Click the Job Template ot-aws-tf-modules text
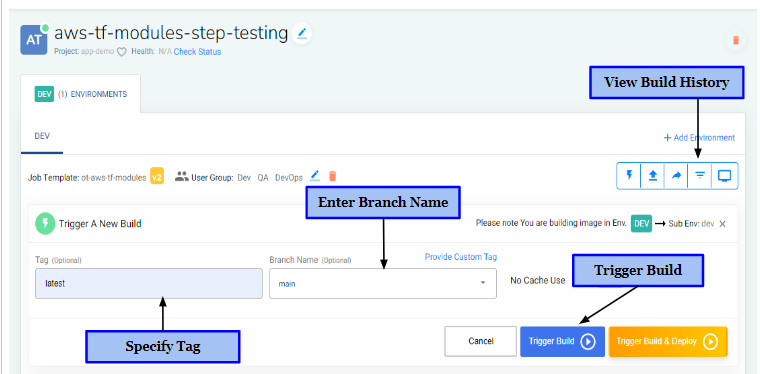The image size is (760, 374). click(87, 177)
